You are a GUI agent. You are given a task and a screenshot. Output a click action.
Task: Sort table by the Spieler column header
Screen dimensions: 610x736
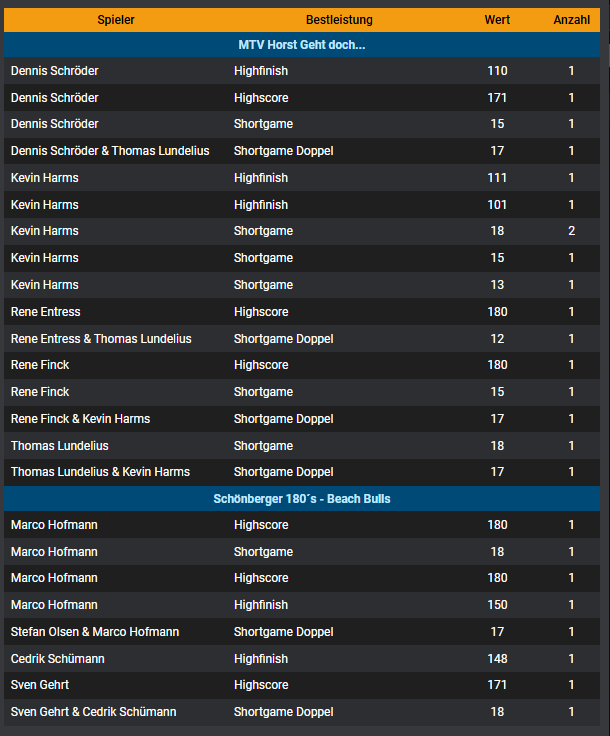tap(116, 20)
